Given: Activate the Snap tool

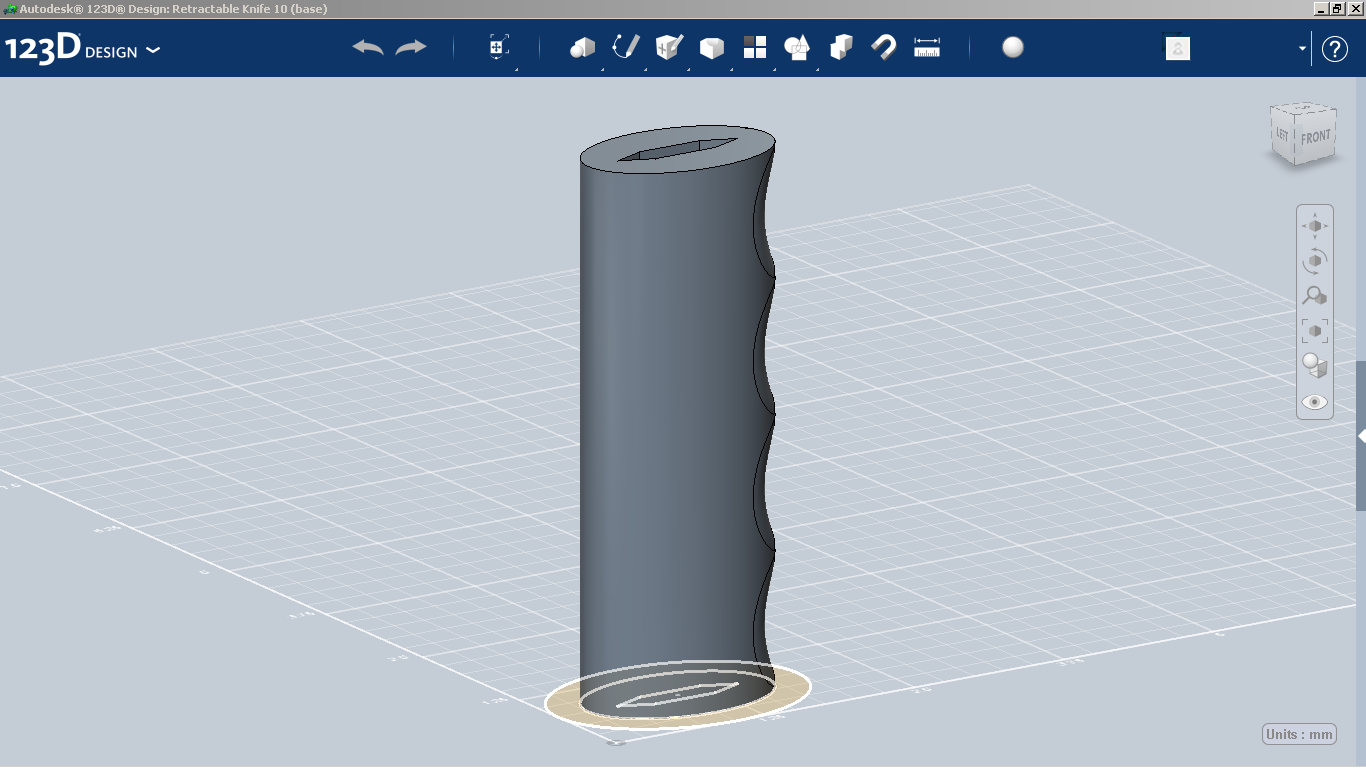Looking at the screenshot, I should [884, 47].
